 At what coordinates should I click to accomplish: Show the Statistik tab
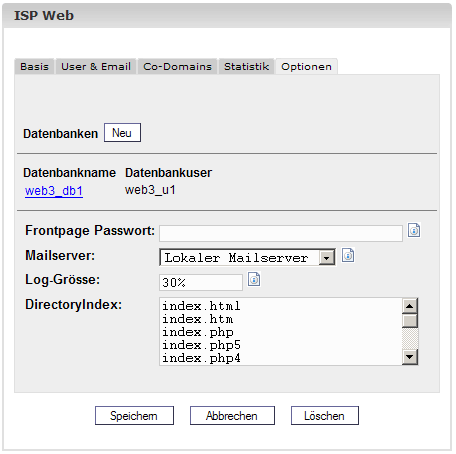246,66
